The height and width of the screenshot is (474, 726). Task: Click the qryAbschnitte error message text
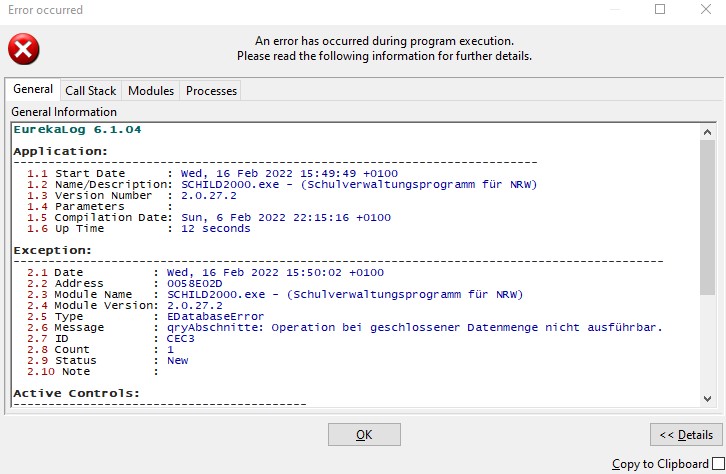tap(415, 328)
